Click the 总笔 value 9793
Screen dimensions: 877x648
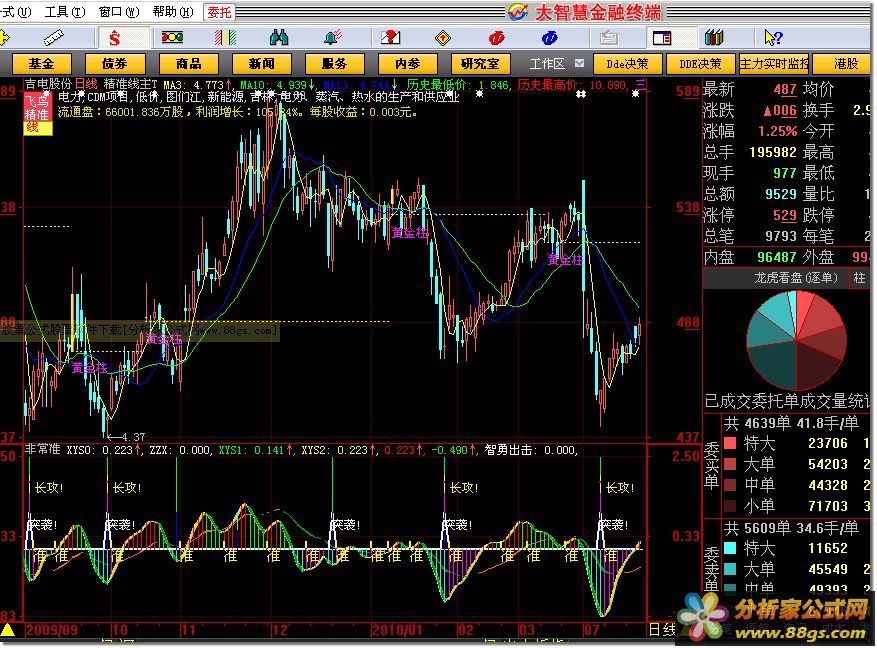pyautogui.click(x=781, y=236)
